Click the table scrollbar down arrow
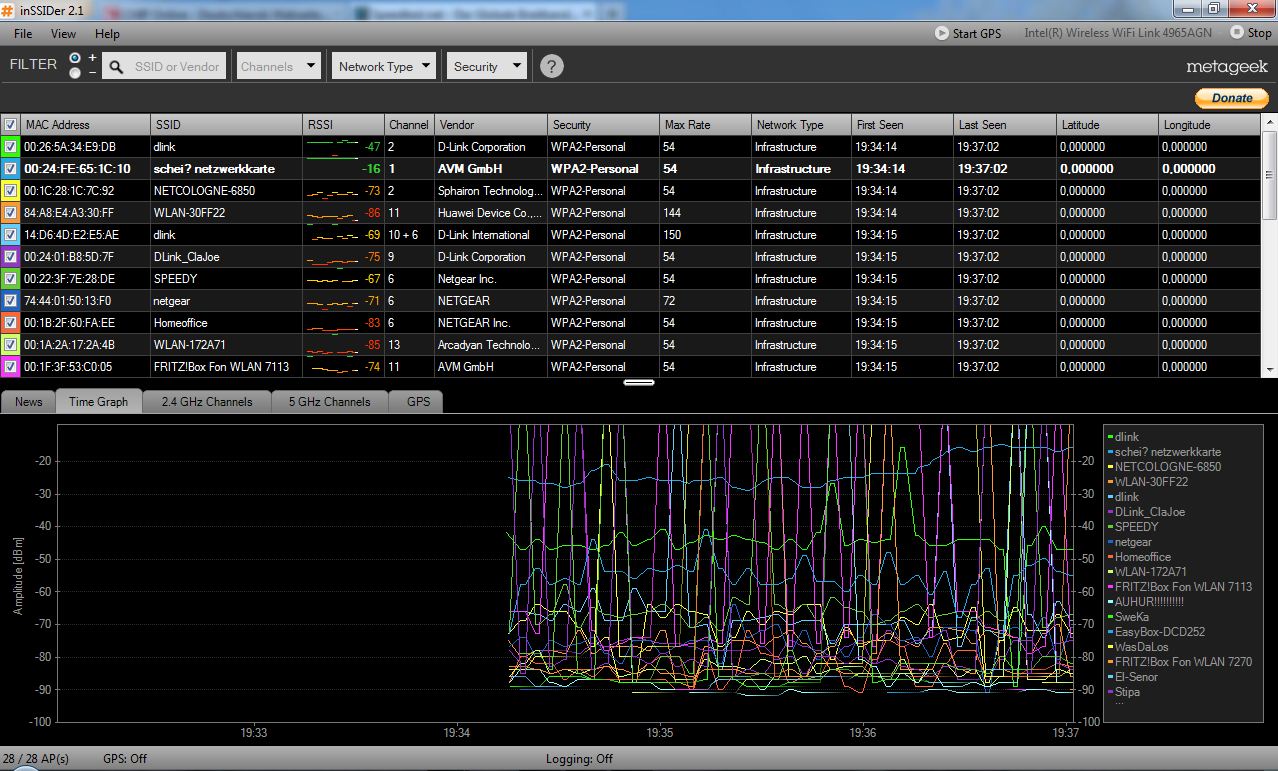Image resolution: width=1278 pixels, height=771 pixels. (x=1270, y=370)
